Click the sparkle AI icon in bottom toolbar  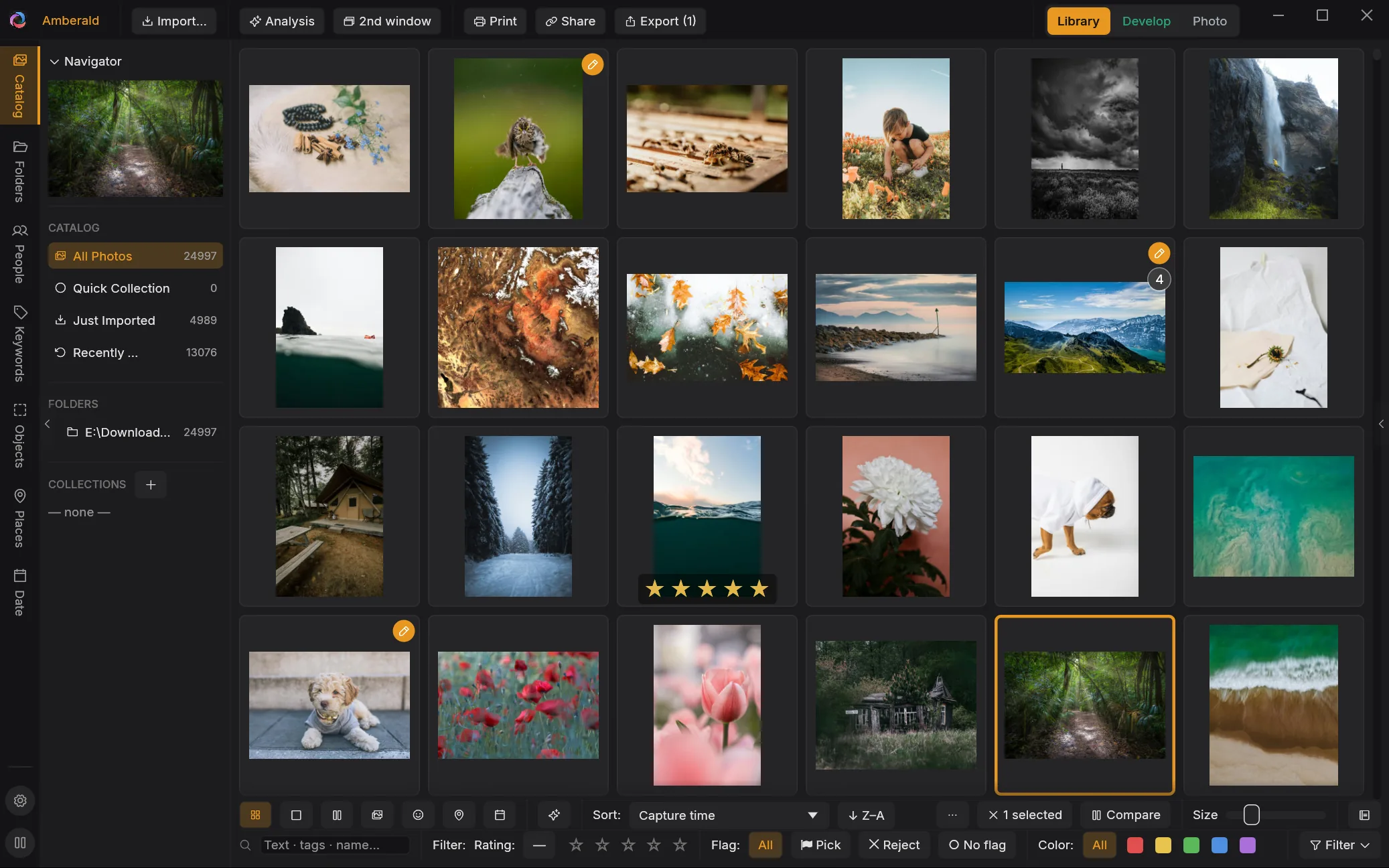coord(554,815)
